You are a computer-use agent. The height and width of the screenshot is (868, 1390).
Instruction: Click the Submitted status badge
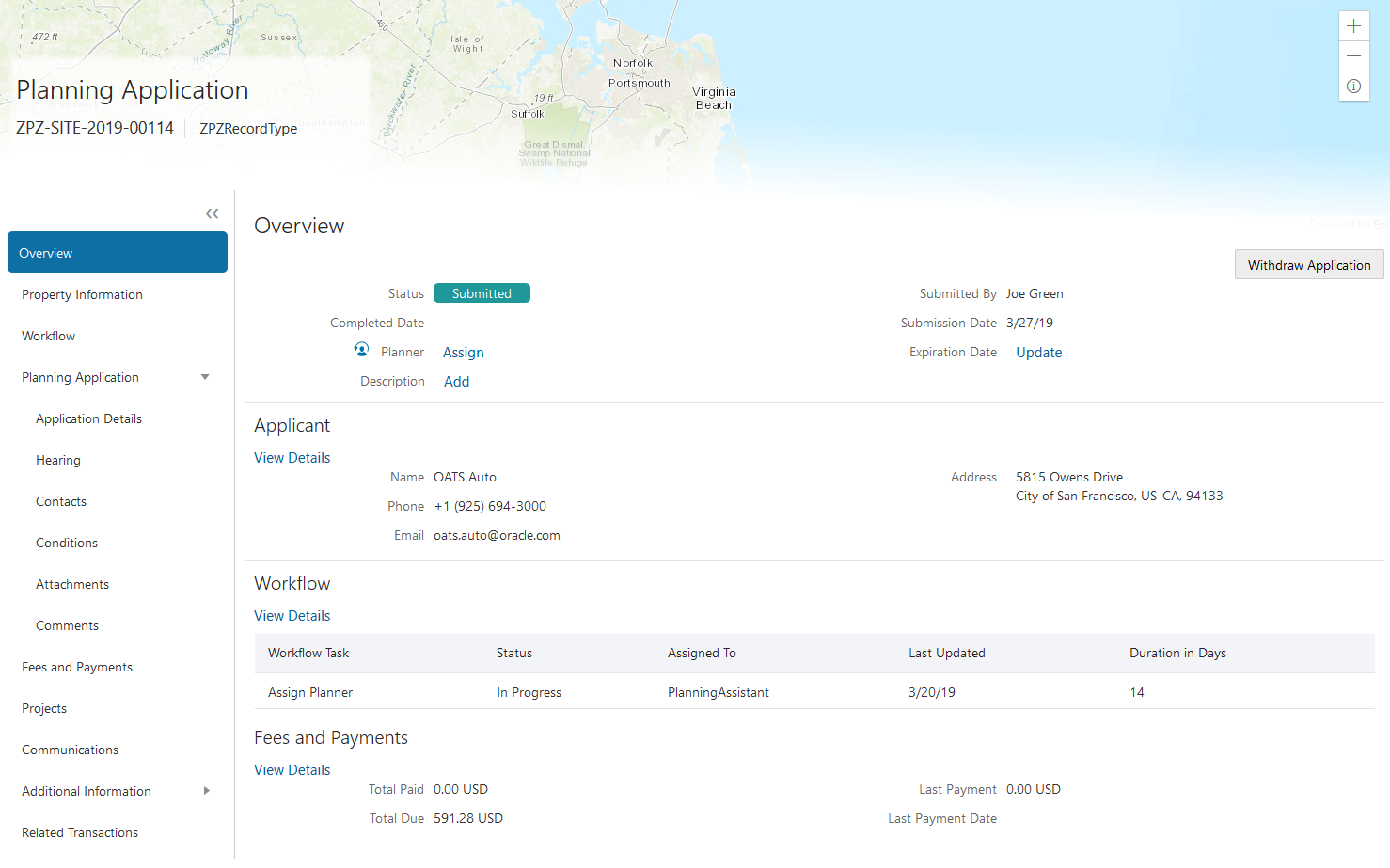[x=482, y=293]
